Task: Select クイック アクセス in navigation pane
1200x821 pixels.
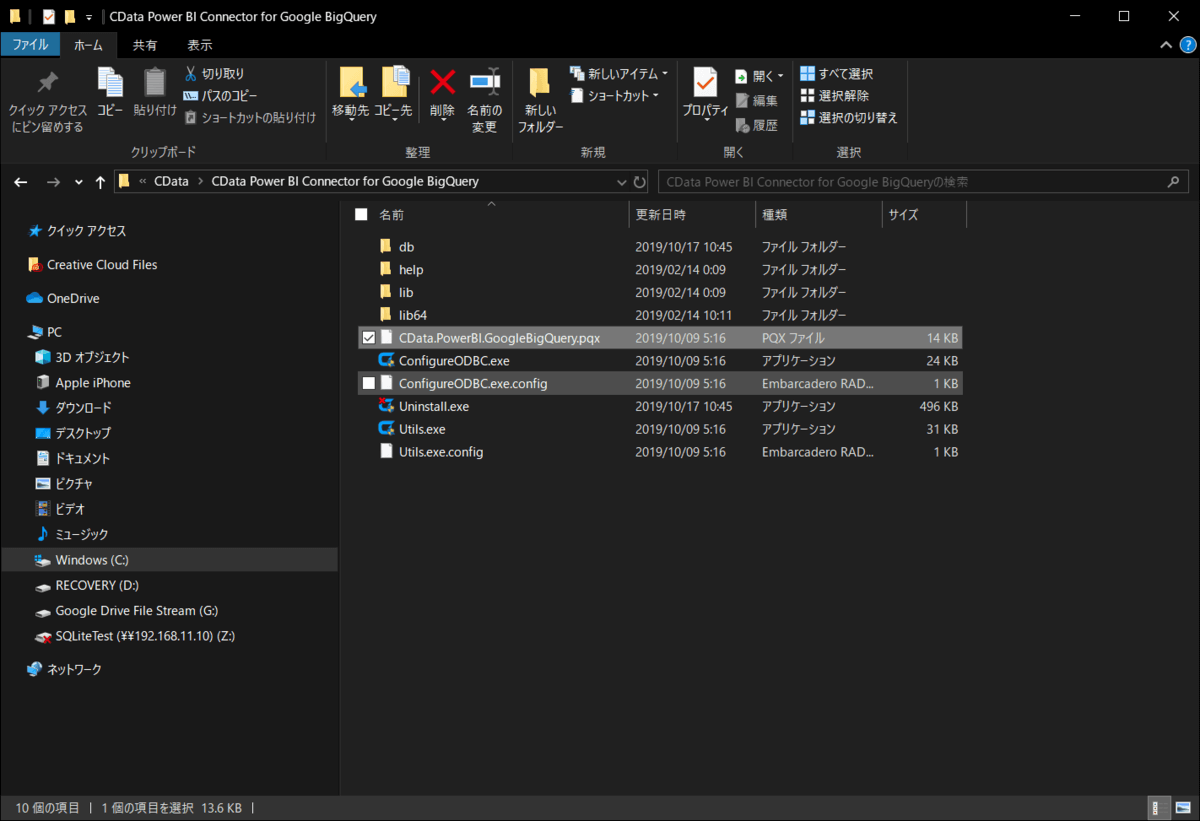Action: click(x=86, y=231)
